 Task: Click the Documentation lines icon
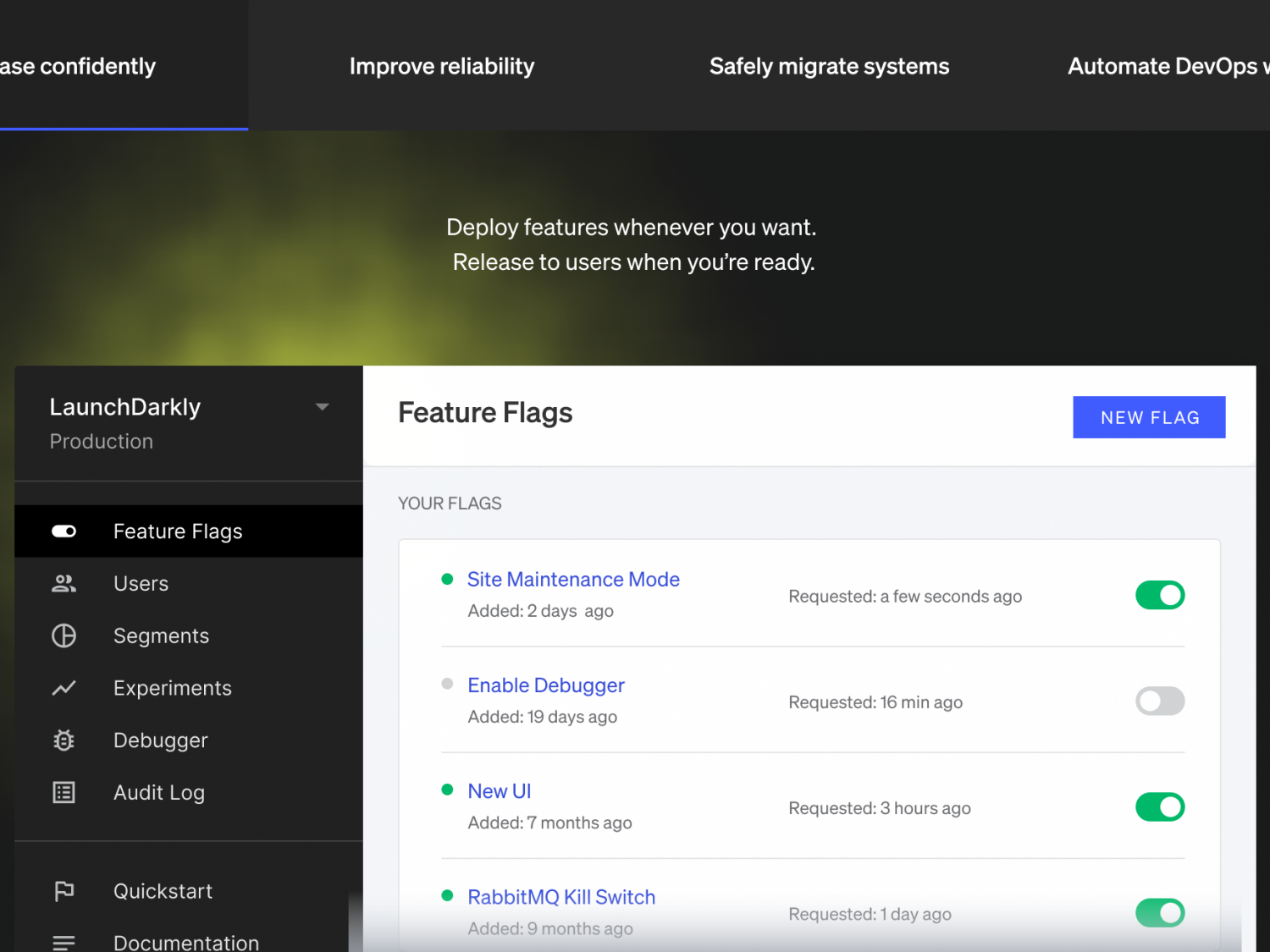pyautogui.click(x=63, y=942)
